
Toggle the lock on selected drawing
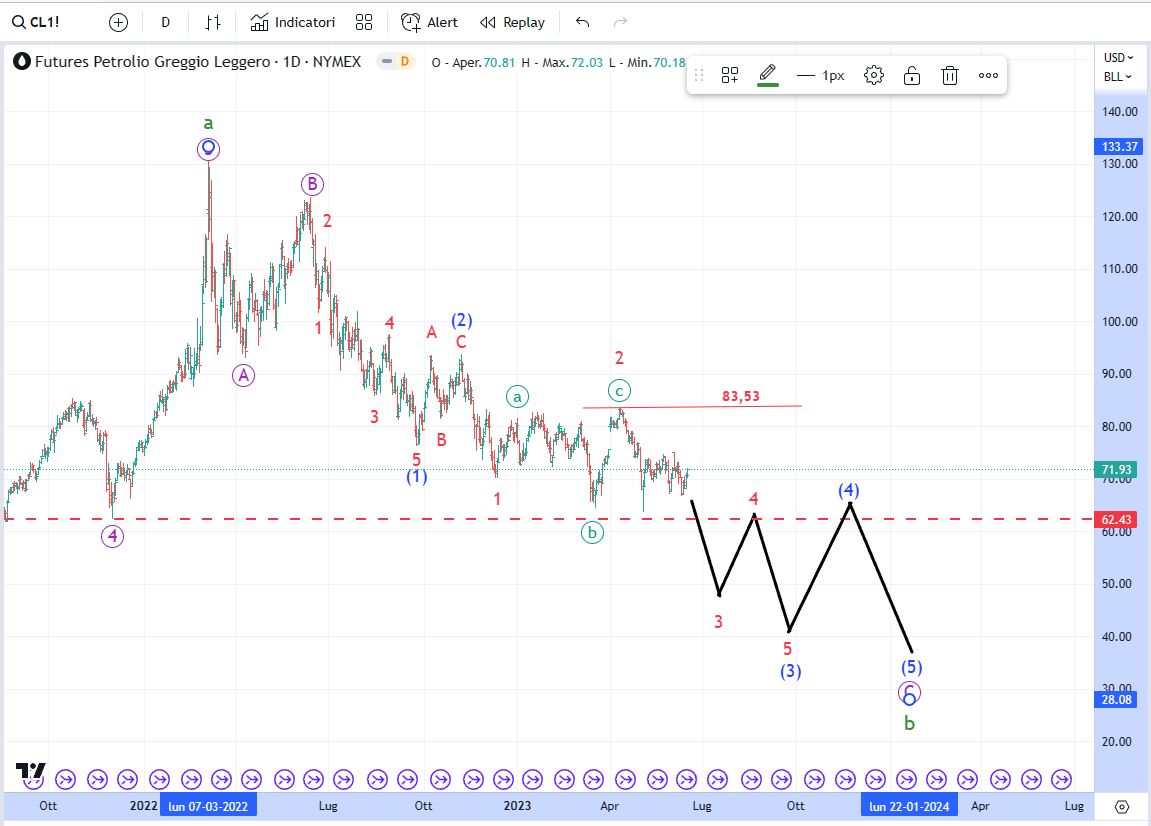[912, 75]
